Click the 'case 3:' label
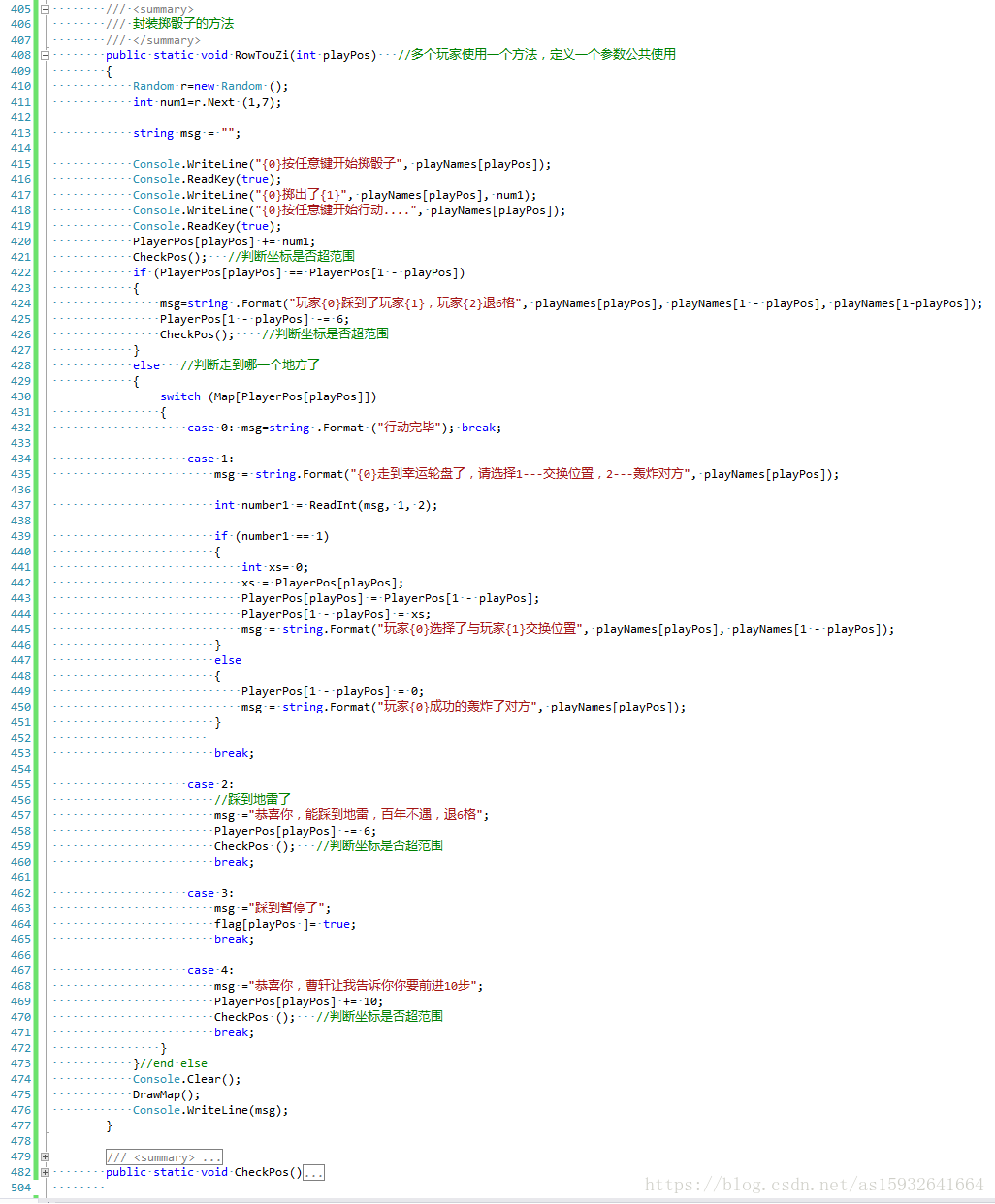Image resolution: width=995 pixels, height=1204 pixels. [x=210, y=893]
